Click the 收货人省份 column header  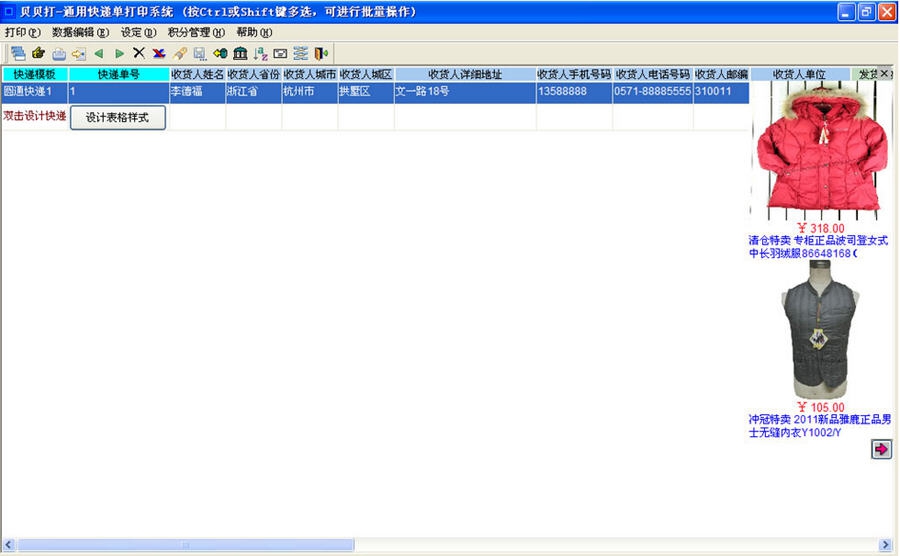253,74
